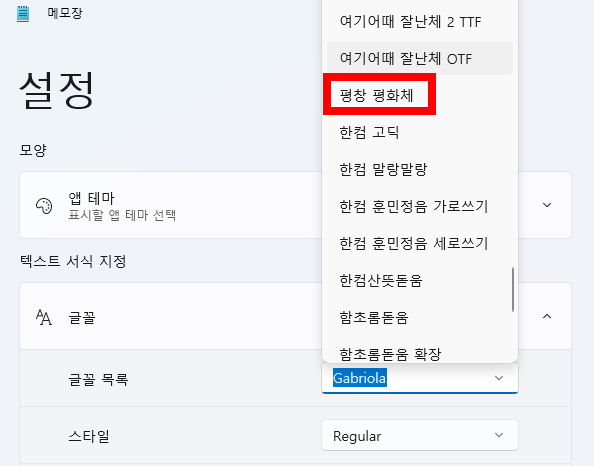The width and height of the screenshot is (594, 466).
Task: Click the 스타일 label
Action: point(89,436)
